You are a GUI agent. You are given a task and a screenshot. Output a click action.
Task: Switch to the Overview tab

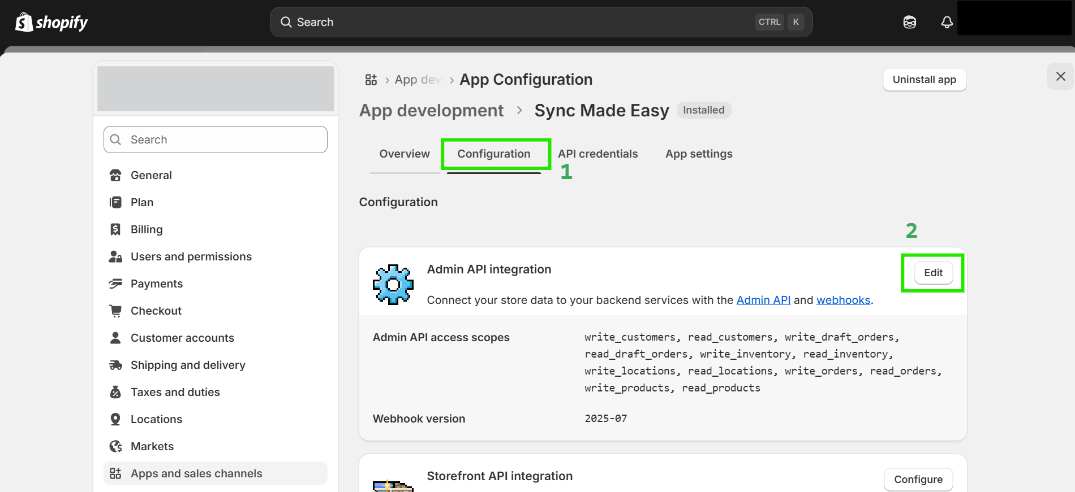pos(404,154)
